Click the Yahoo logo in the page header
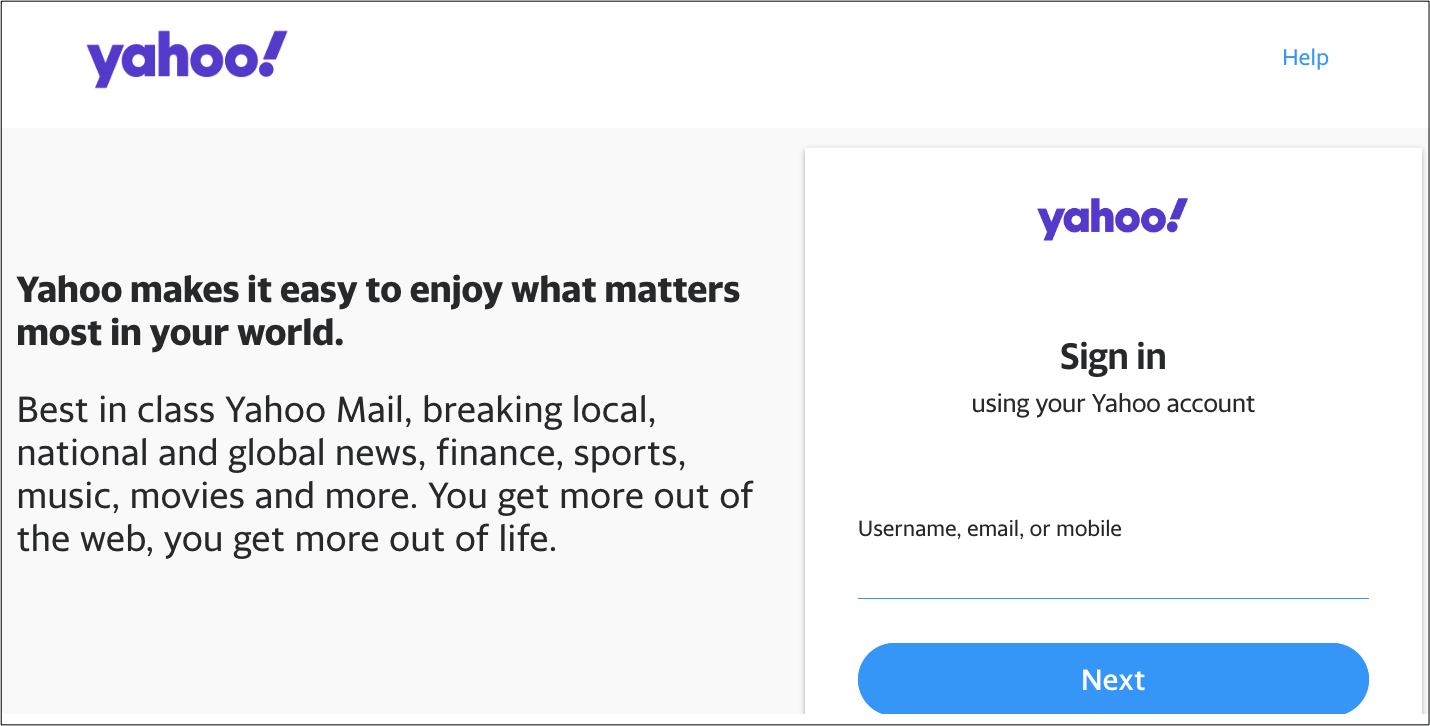This screenshot has width=1430, height=726. [x=186, y=59]
